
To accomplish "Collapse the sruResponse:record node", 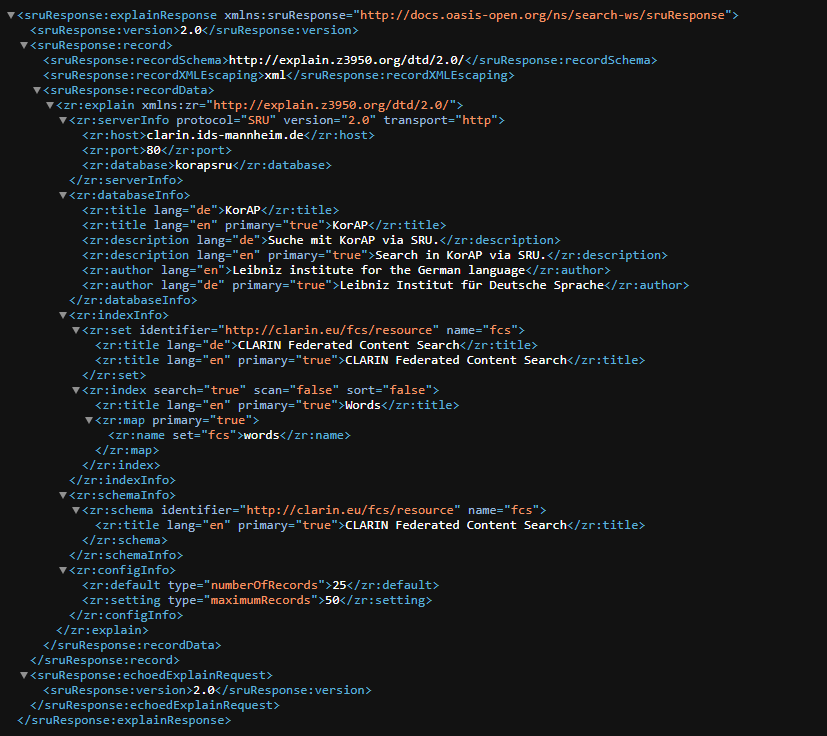I will (x=24, y=46).
